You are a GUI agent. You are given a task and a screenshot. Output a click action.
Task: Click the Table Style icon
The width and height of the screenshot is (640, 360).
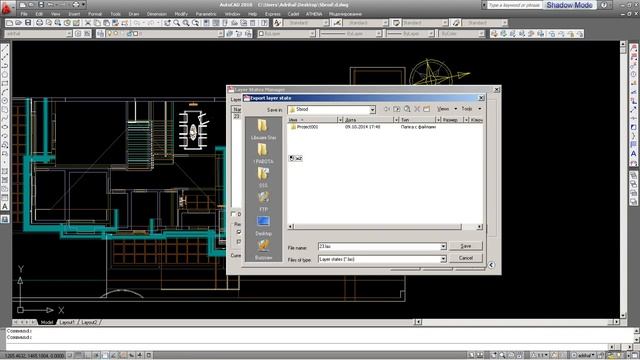pyautogui.click(x=396, y=23)
